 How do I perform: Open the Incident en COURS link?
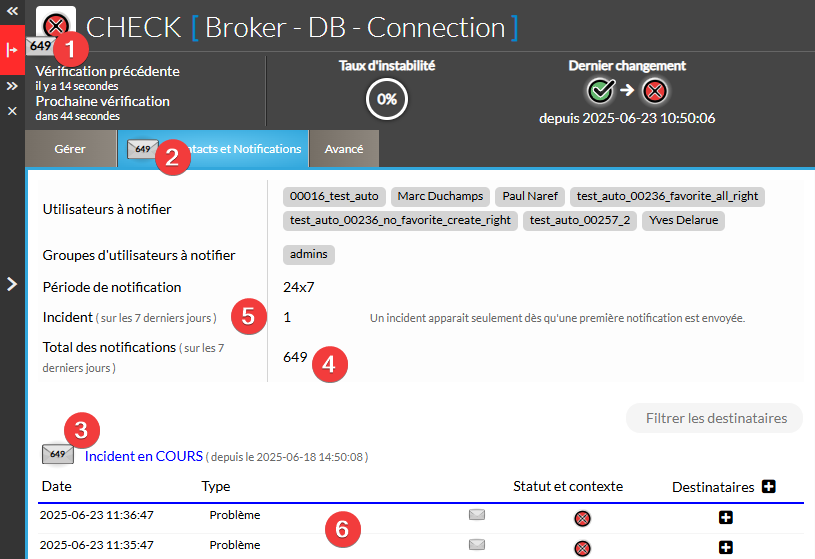[144, 456]
